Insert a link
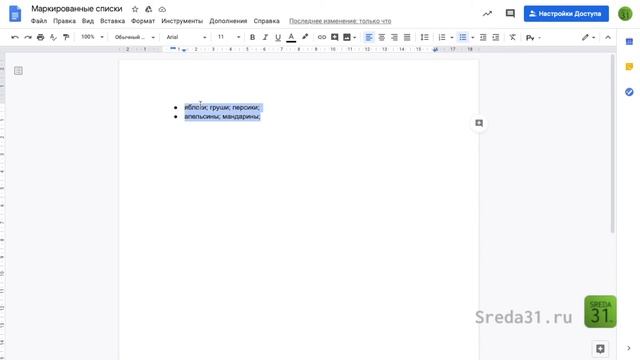 coord(322,37)
